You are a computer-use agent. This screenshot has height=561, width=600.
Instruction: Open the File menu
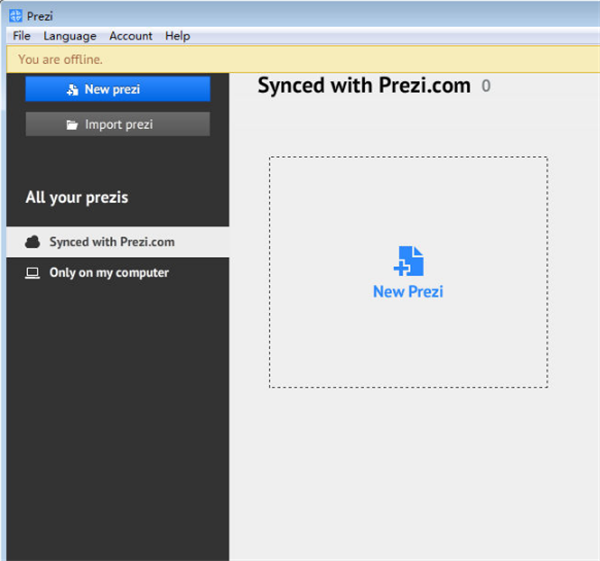click(22, 36)
